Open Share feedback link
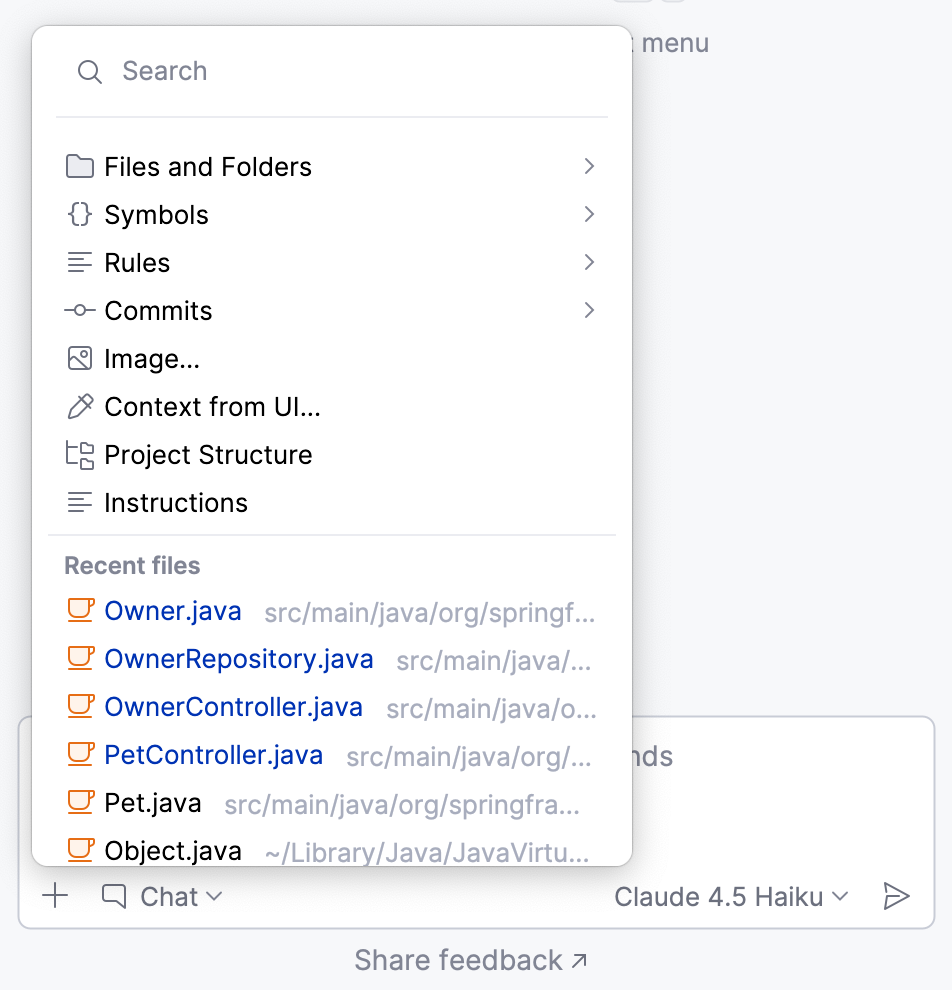The height and width of the screenshot is (990, 952). point(471,961)
